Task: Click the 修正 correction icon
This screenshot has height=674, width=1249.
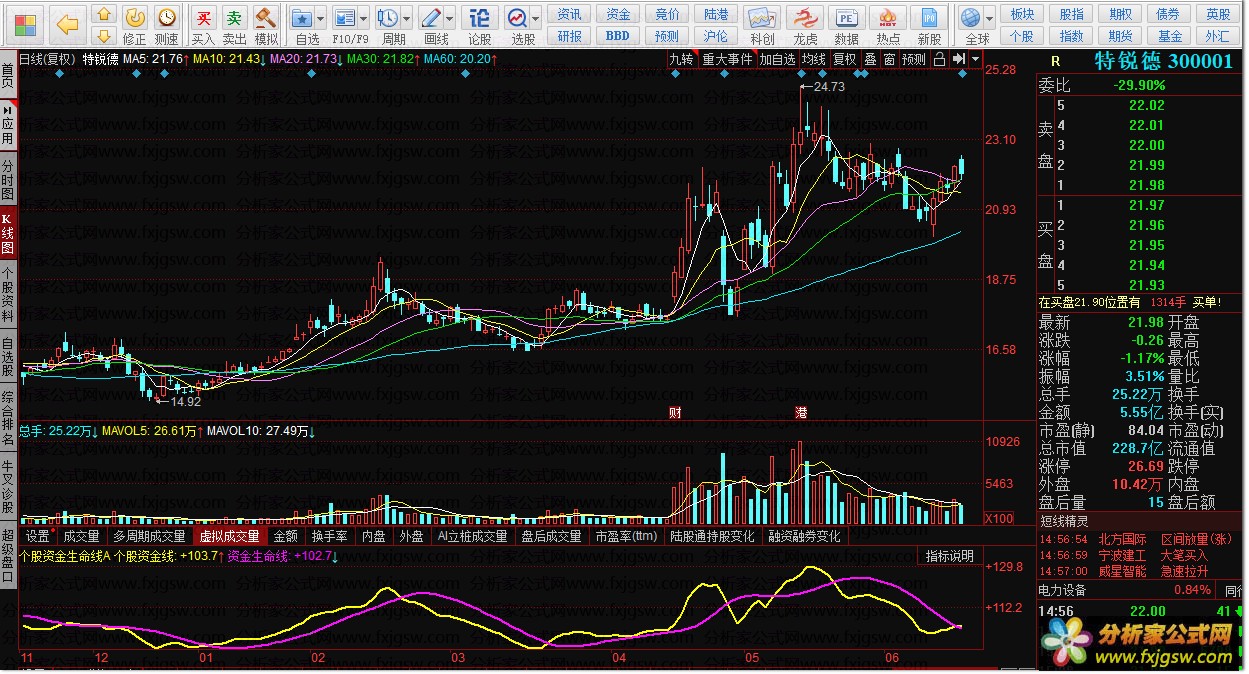Action: [135, 17]
